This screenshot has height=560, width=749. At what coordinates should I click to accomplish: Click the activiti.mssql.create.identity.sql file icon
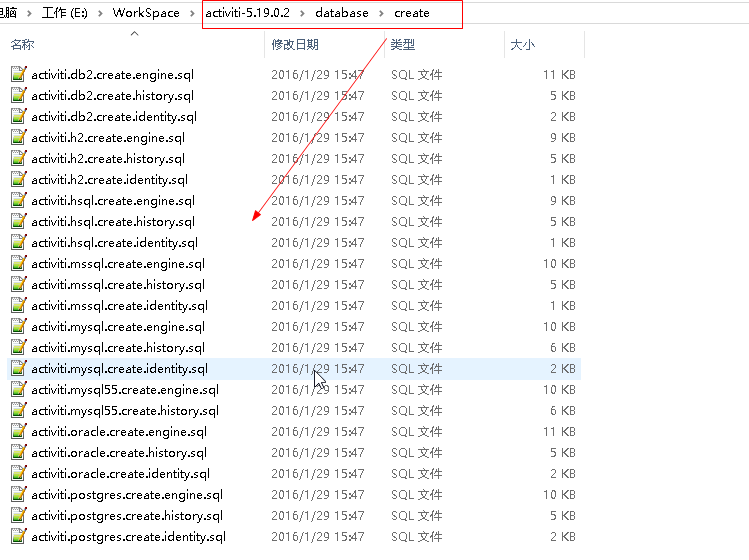coord(19,305)
